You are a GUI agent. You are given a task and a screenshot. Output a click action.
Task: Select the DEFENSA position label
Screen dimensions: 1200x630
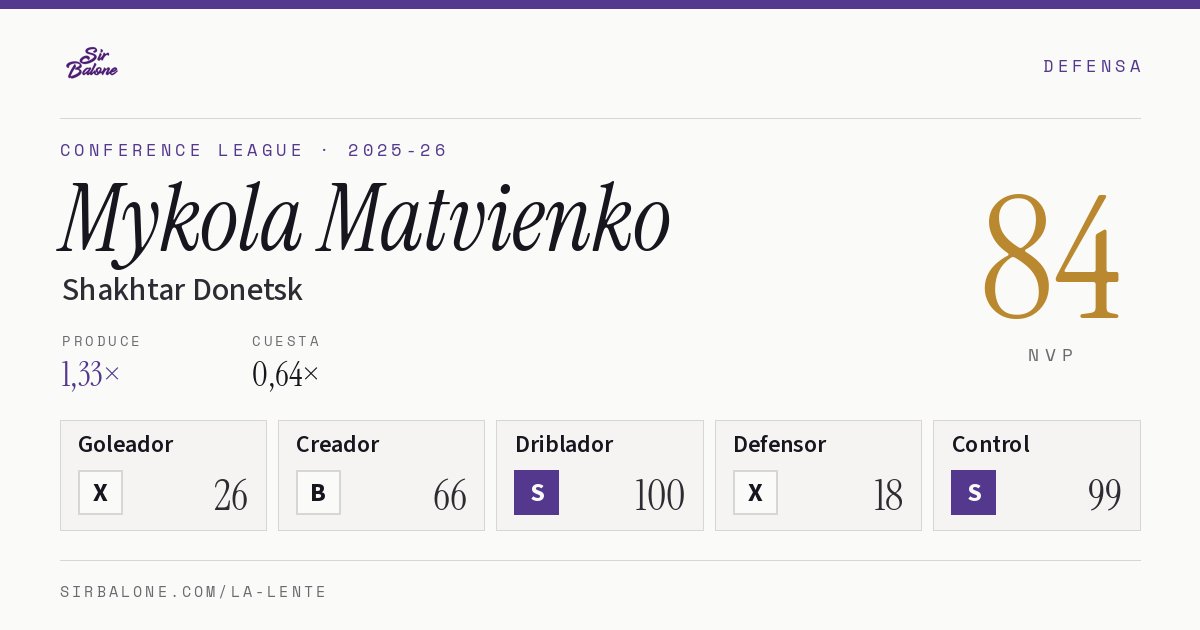pos(1092,66)
